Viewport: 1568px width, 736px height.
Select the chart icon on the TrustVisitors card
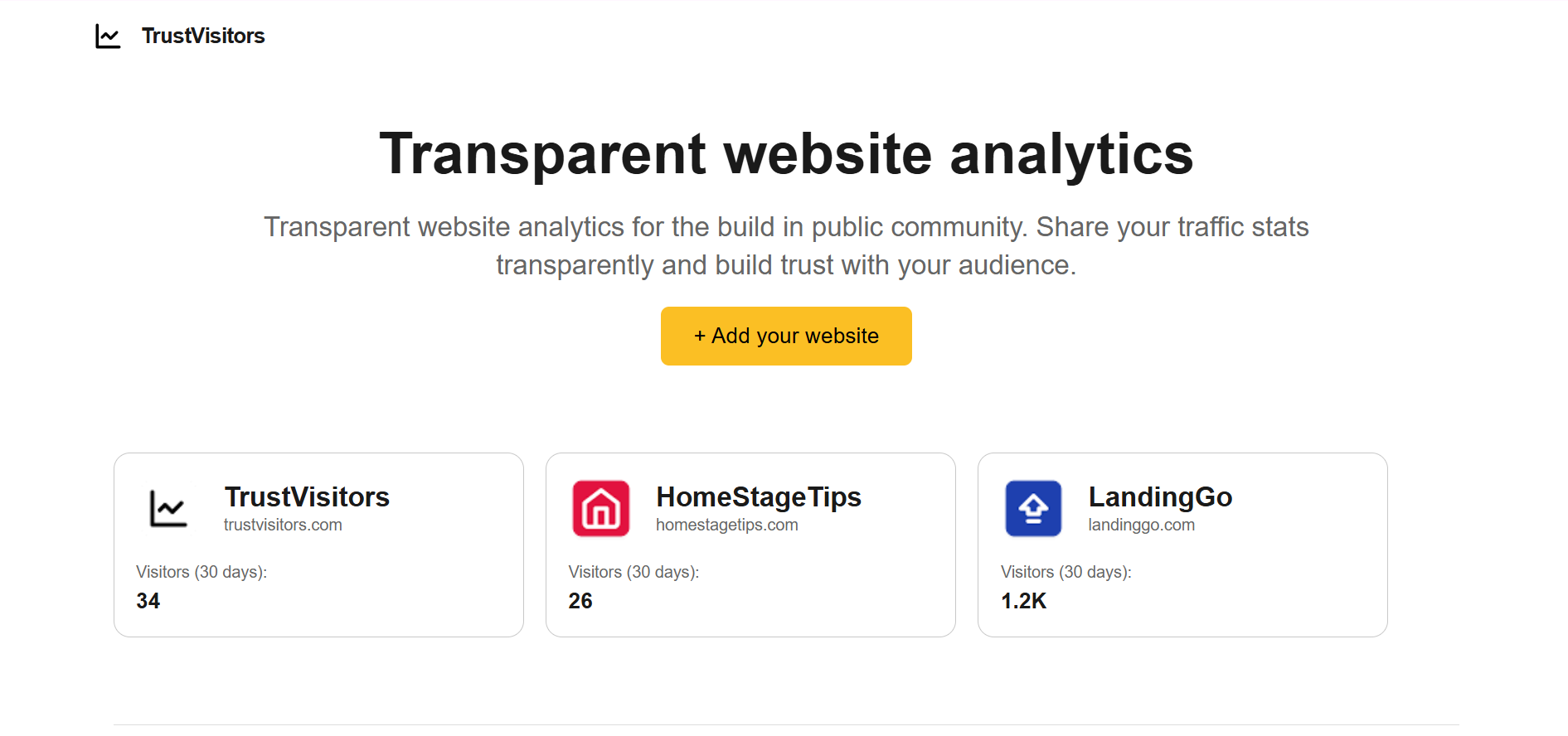point(167,508)
